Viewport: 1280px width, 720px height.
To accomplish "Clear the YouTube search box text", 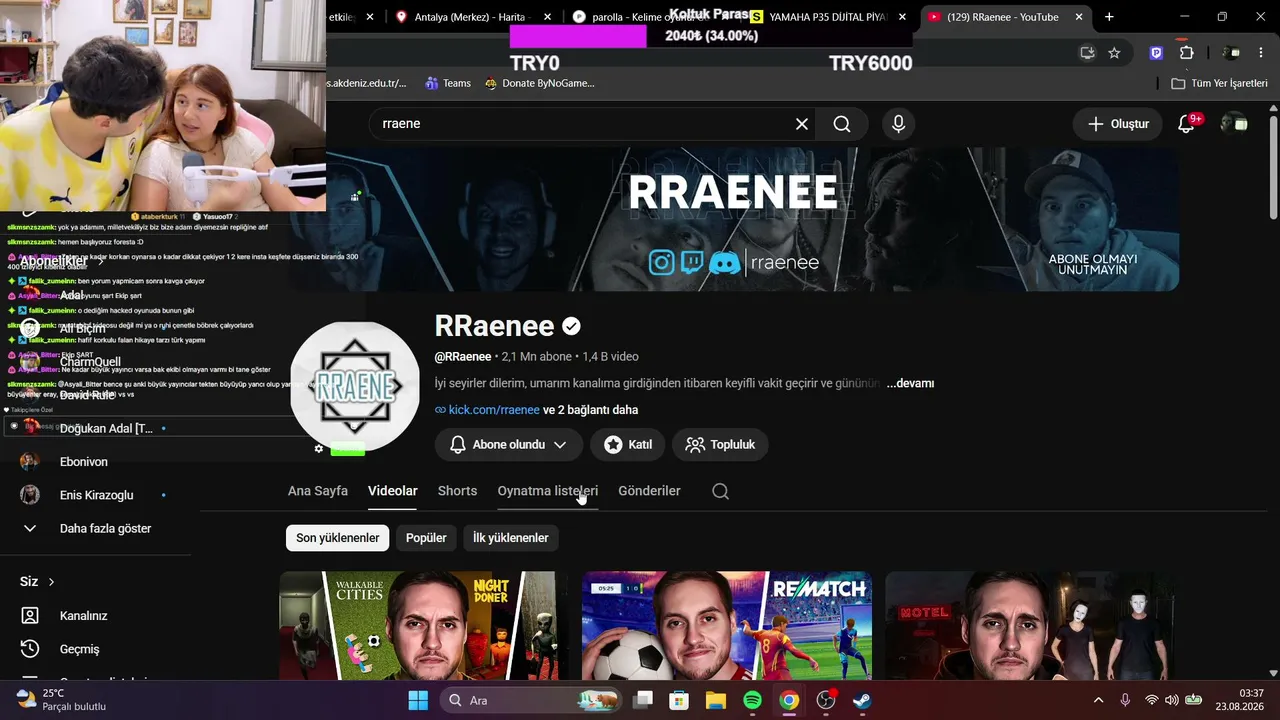I will [x=802, y=124].
